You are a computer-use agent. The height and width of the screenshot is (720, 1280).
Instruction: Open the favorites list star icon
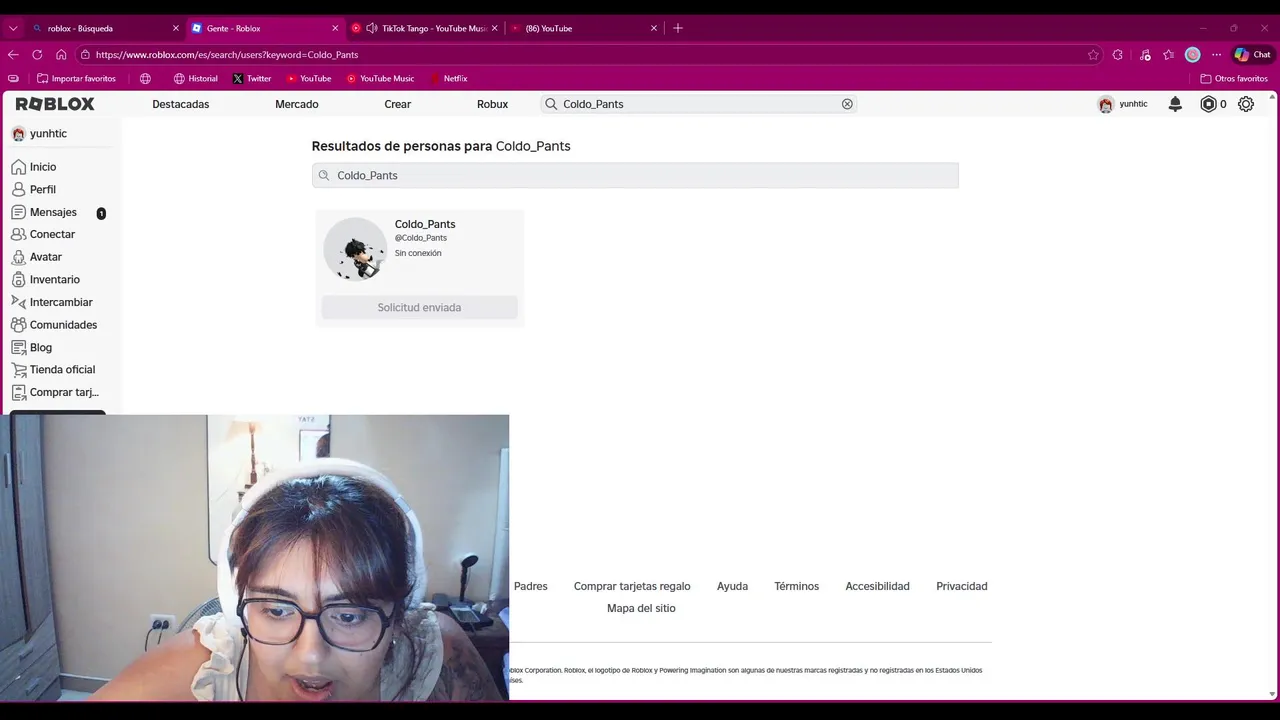point(1168,55)
